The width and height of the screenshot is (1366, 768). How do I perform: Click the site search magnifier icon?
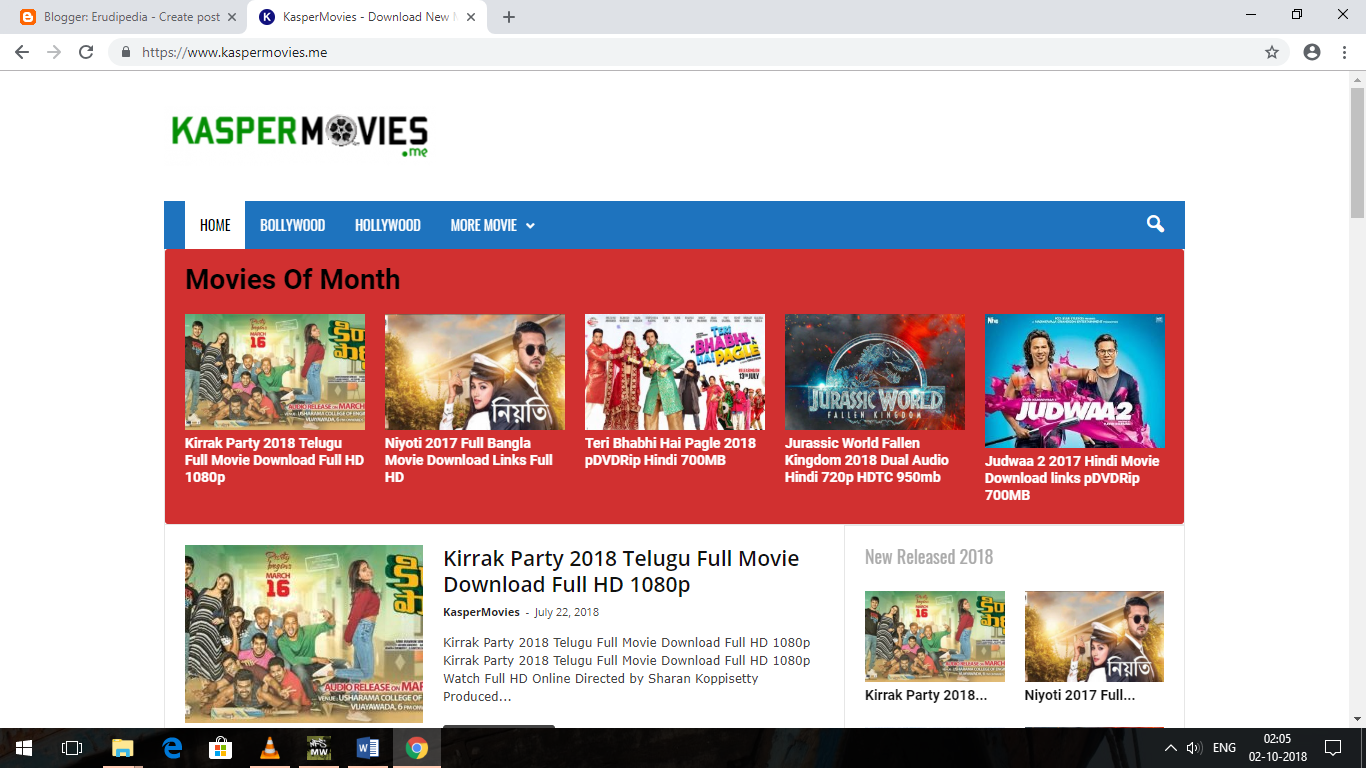1155,224
